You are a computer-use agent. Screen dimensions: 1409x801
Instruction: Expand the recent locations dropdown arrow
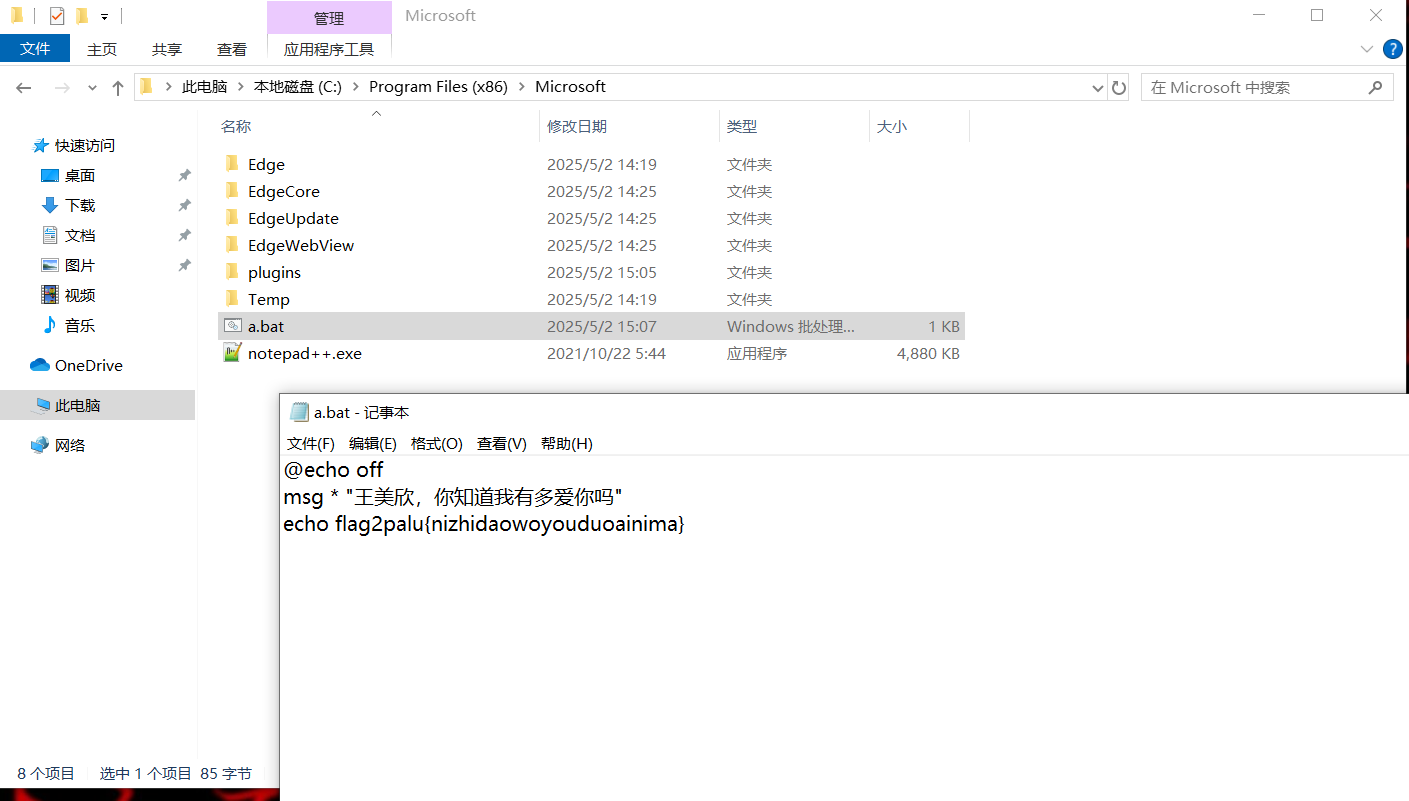tap(92, 88)
